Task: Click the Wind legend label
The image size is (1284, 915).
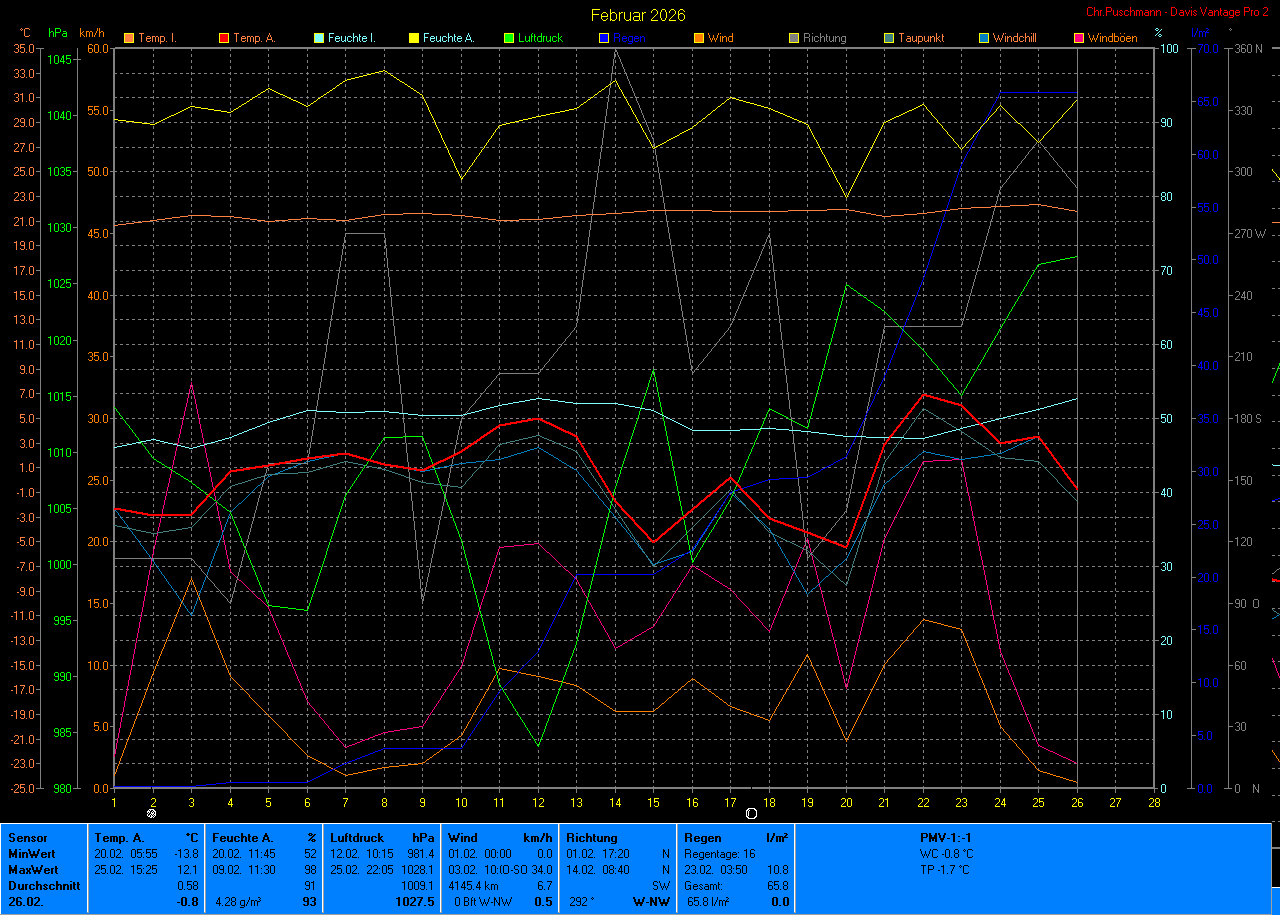Action: coord(720,38)
